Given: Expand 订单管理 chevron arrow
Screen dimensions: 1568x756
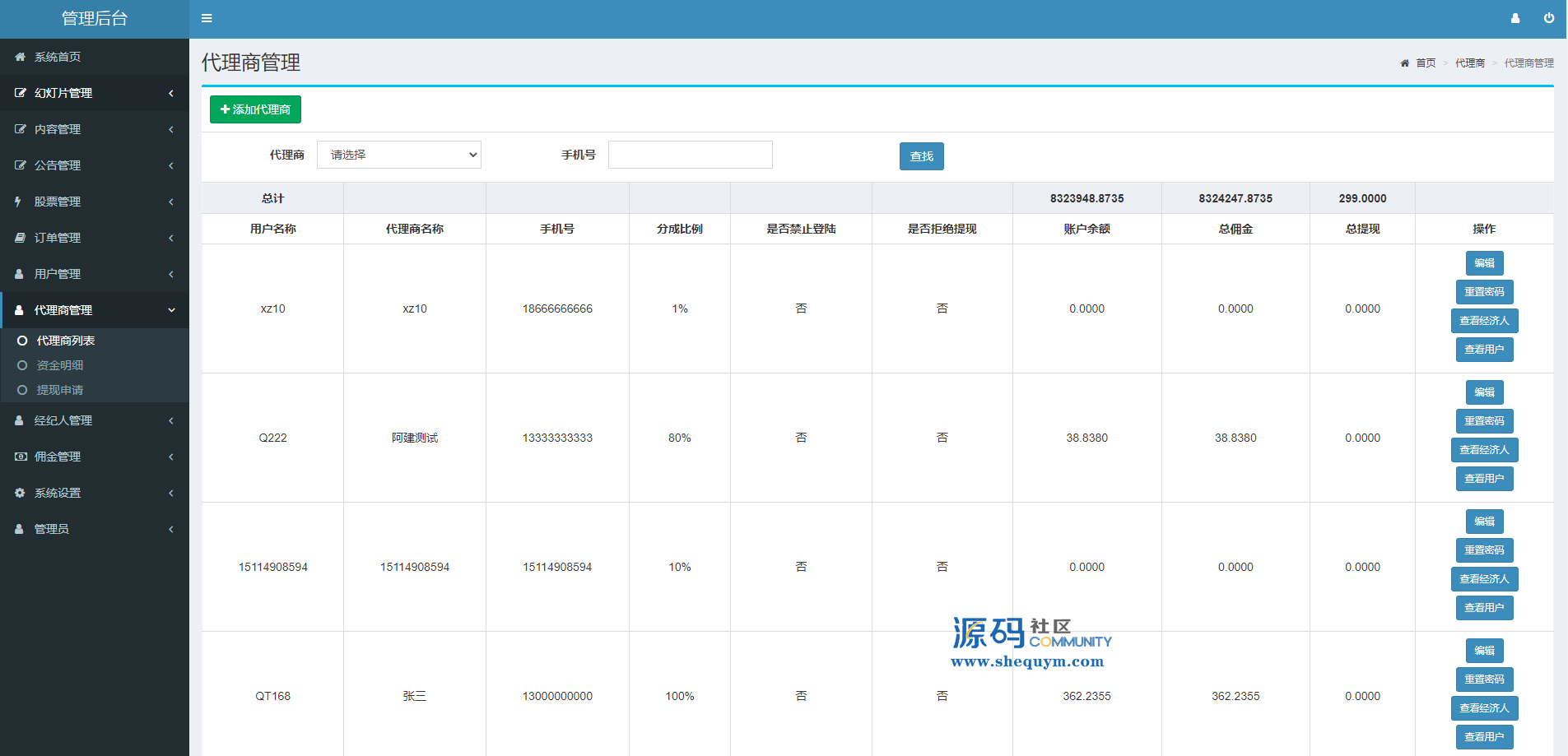Looking at the screenshot, I should 171,238.
